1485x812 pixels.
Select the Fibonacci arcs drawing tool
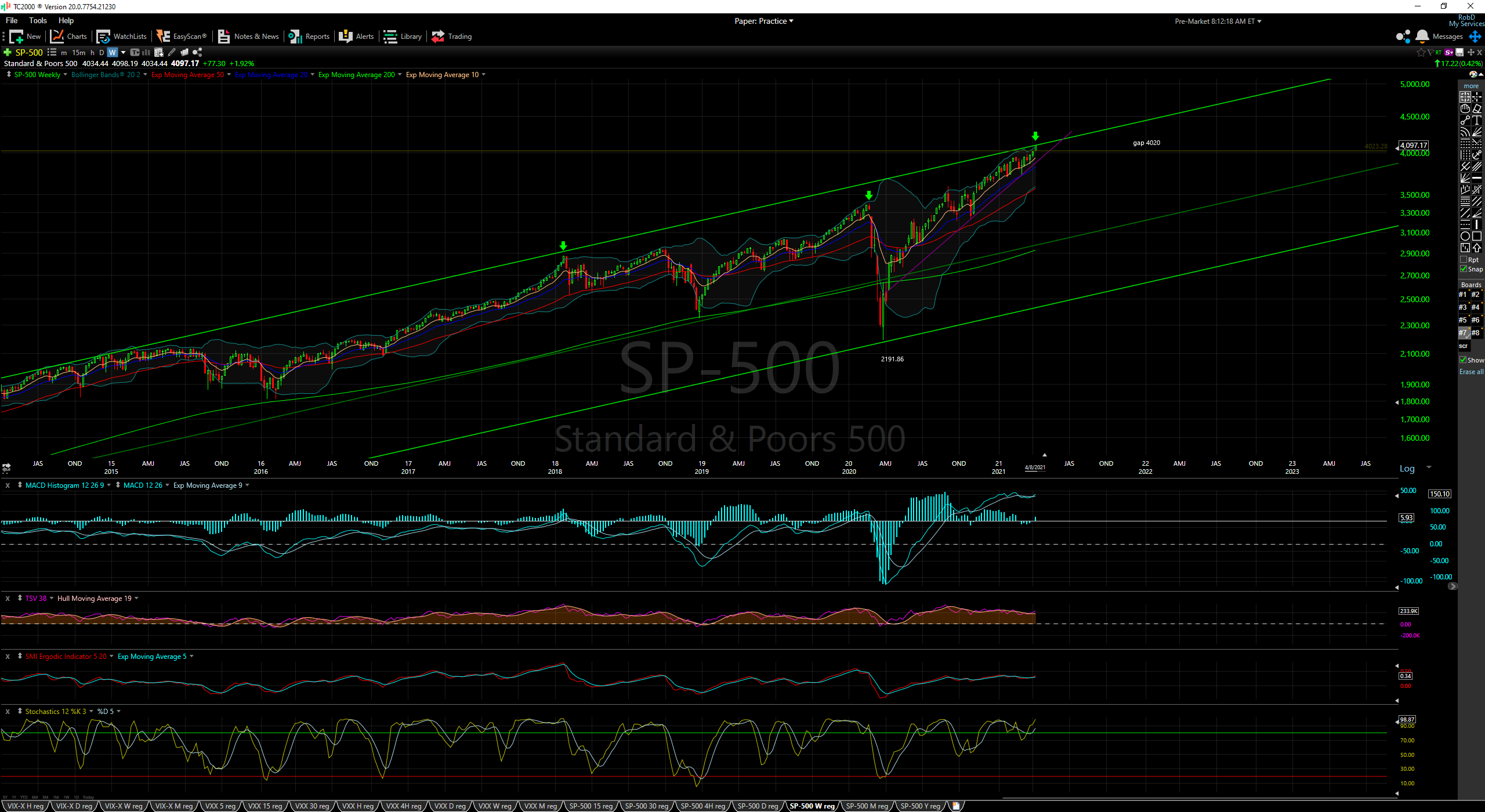(x=1465, y=132)
